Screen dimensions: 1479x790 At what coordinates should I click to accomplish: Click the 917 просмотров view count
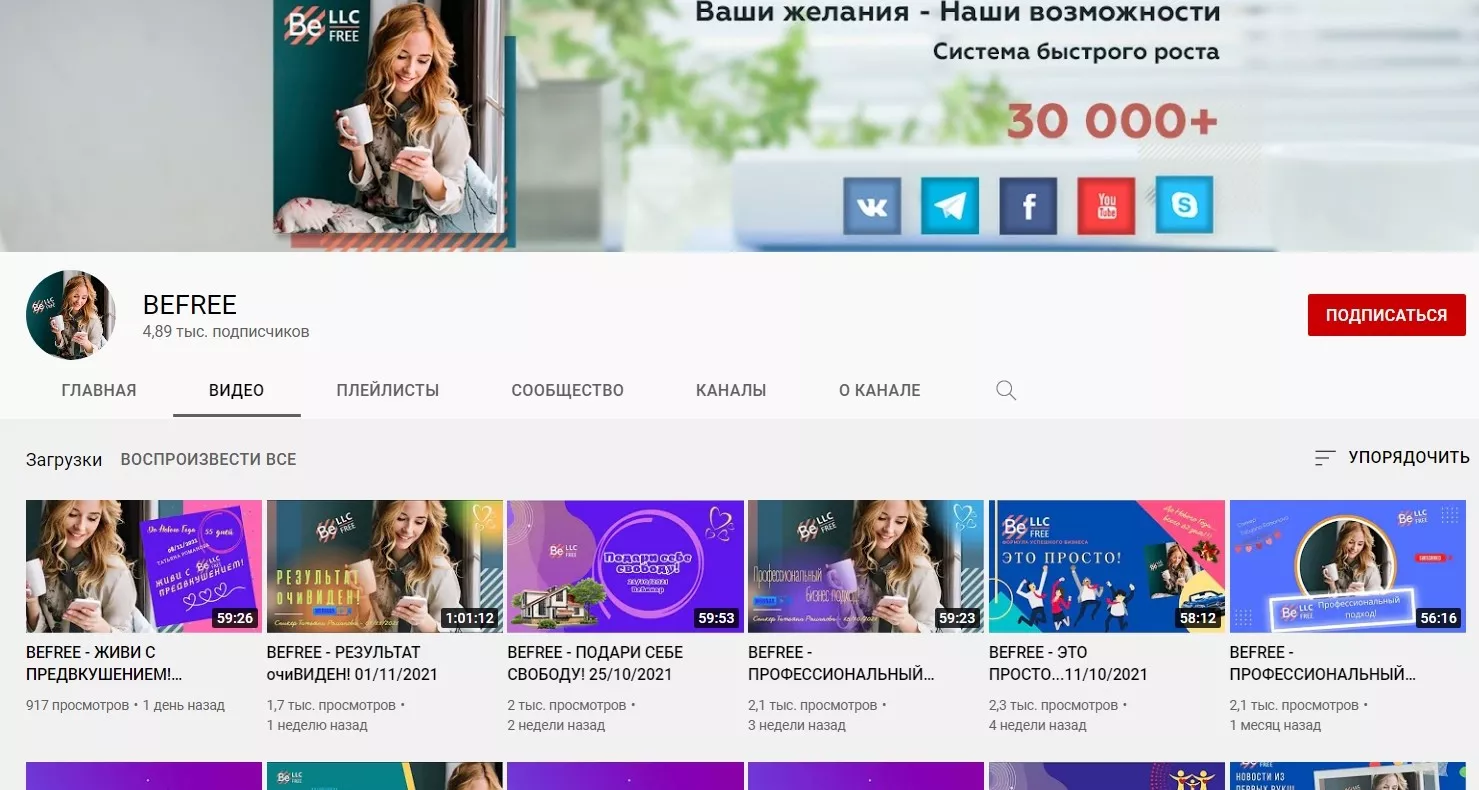77,705
